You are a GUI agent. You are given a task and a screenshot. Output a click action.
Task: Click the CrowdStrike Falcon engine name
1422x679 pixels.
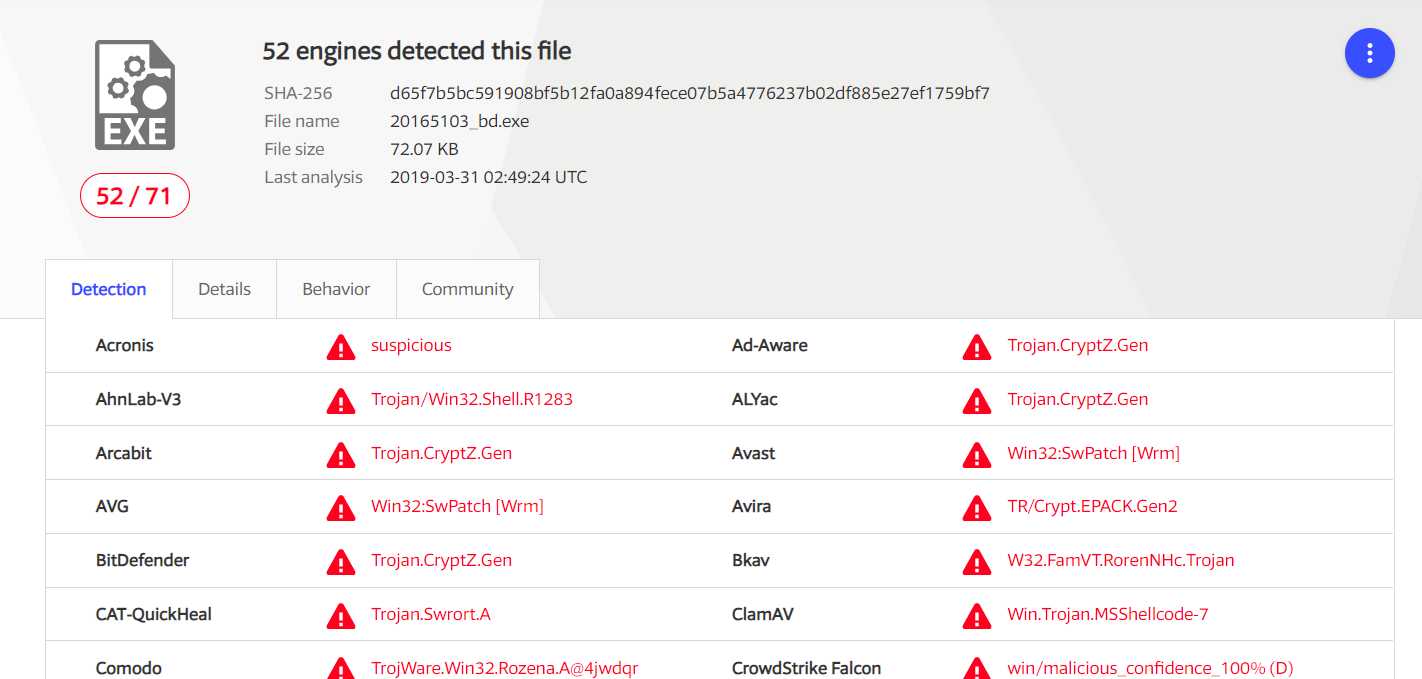pyautogui.click(x=807, y=668)
